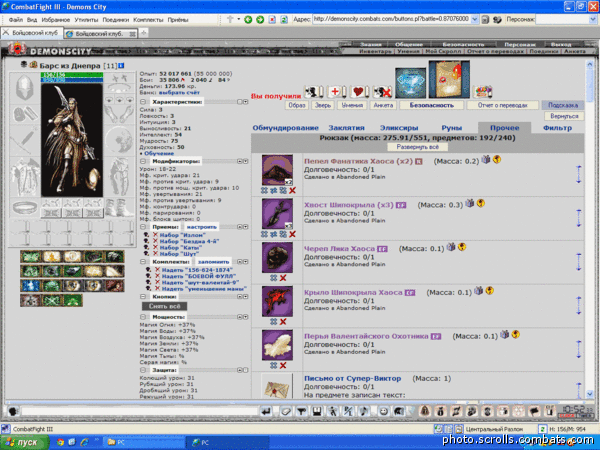Click gift box icon for Пепел Фанатика Хаоса
This screenshot has height=450, width=600.
click(486, 160)
